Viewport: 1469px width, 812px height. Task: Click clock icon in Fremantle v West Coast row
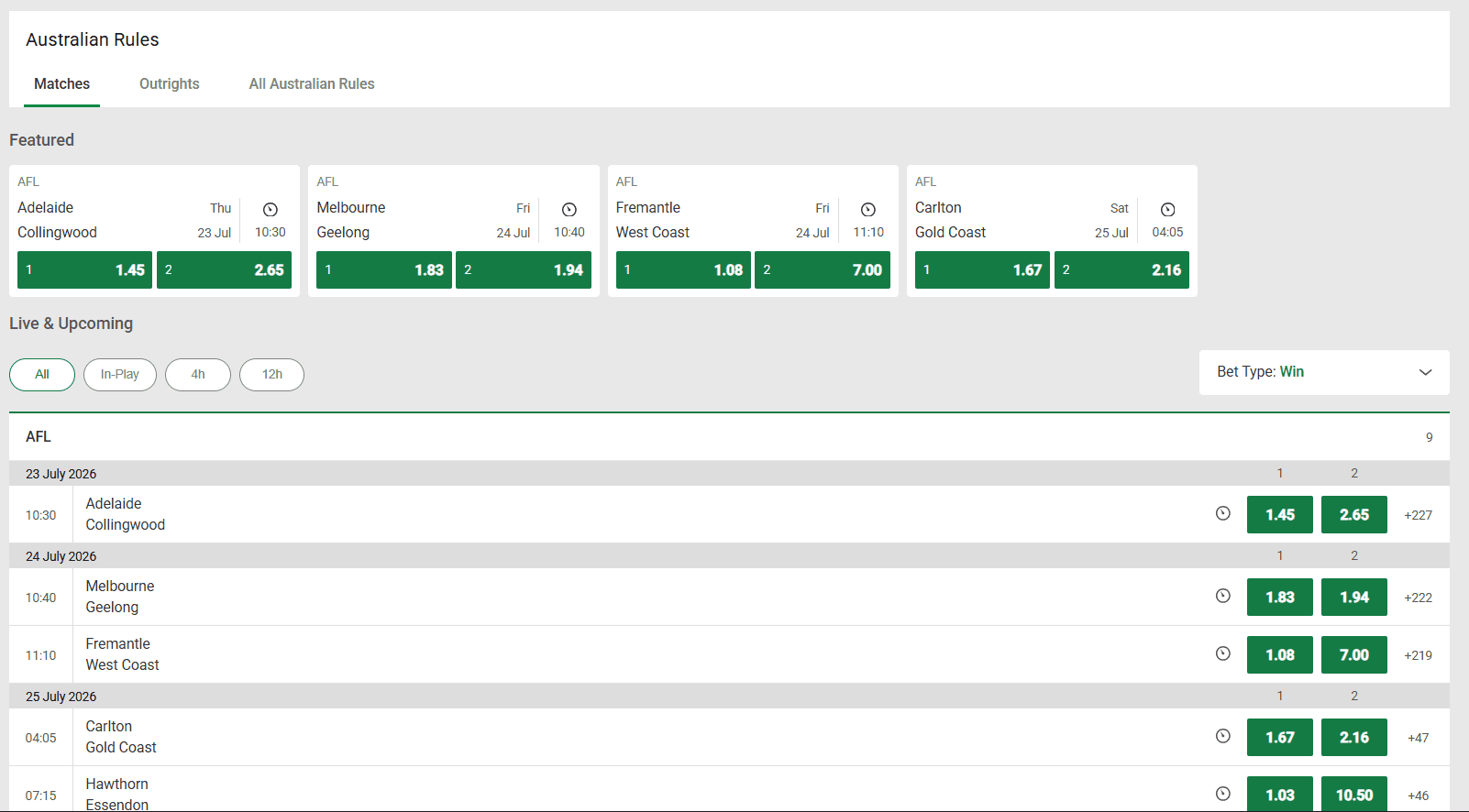coord(1223,653)
